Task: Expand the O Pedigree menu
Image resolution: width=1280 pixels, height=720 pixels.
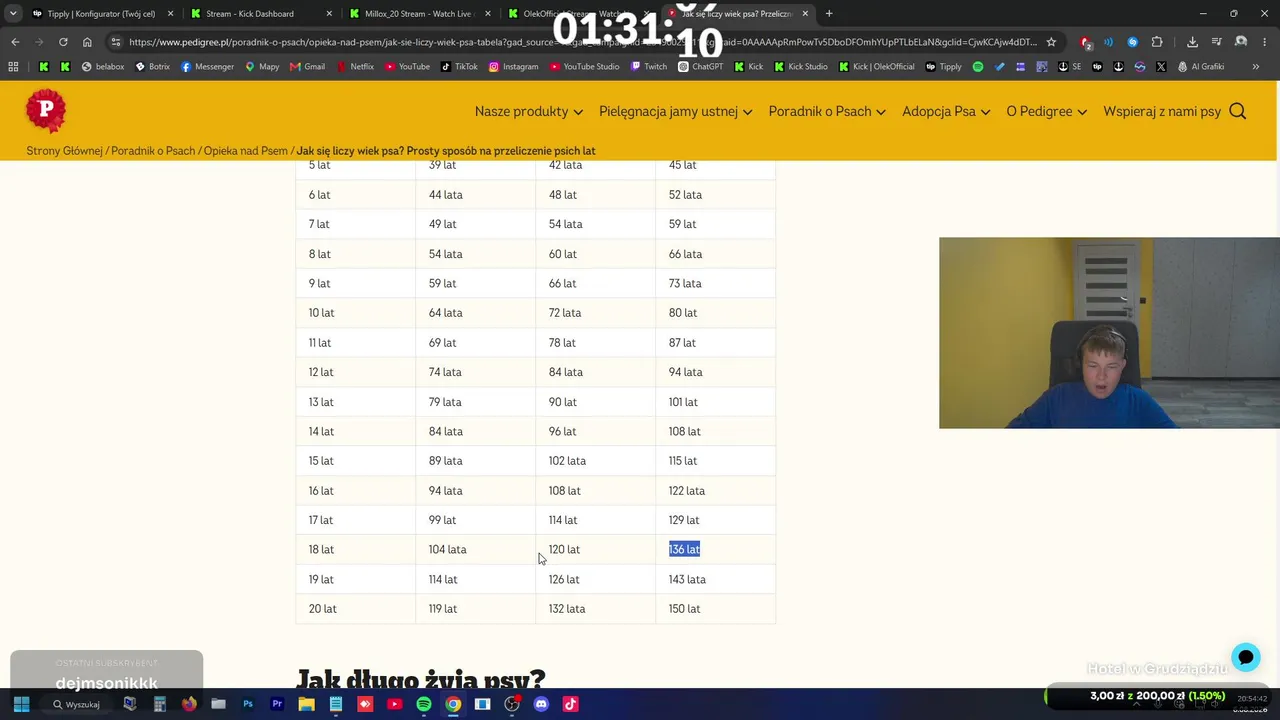Action: (1046, 111)
